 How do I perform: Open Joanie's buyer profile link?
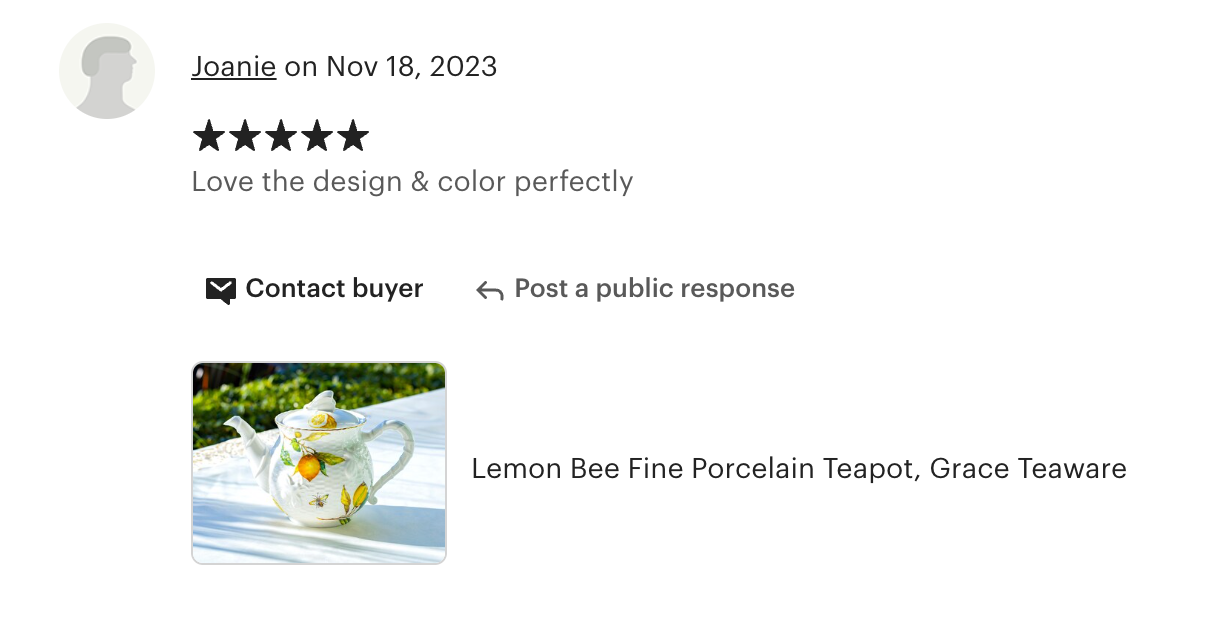[233, 67]
